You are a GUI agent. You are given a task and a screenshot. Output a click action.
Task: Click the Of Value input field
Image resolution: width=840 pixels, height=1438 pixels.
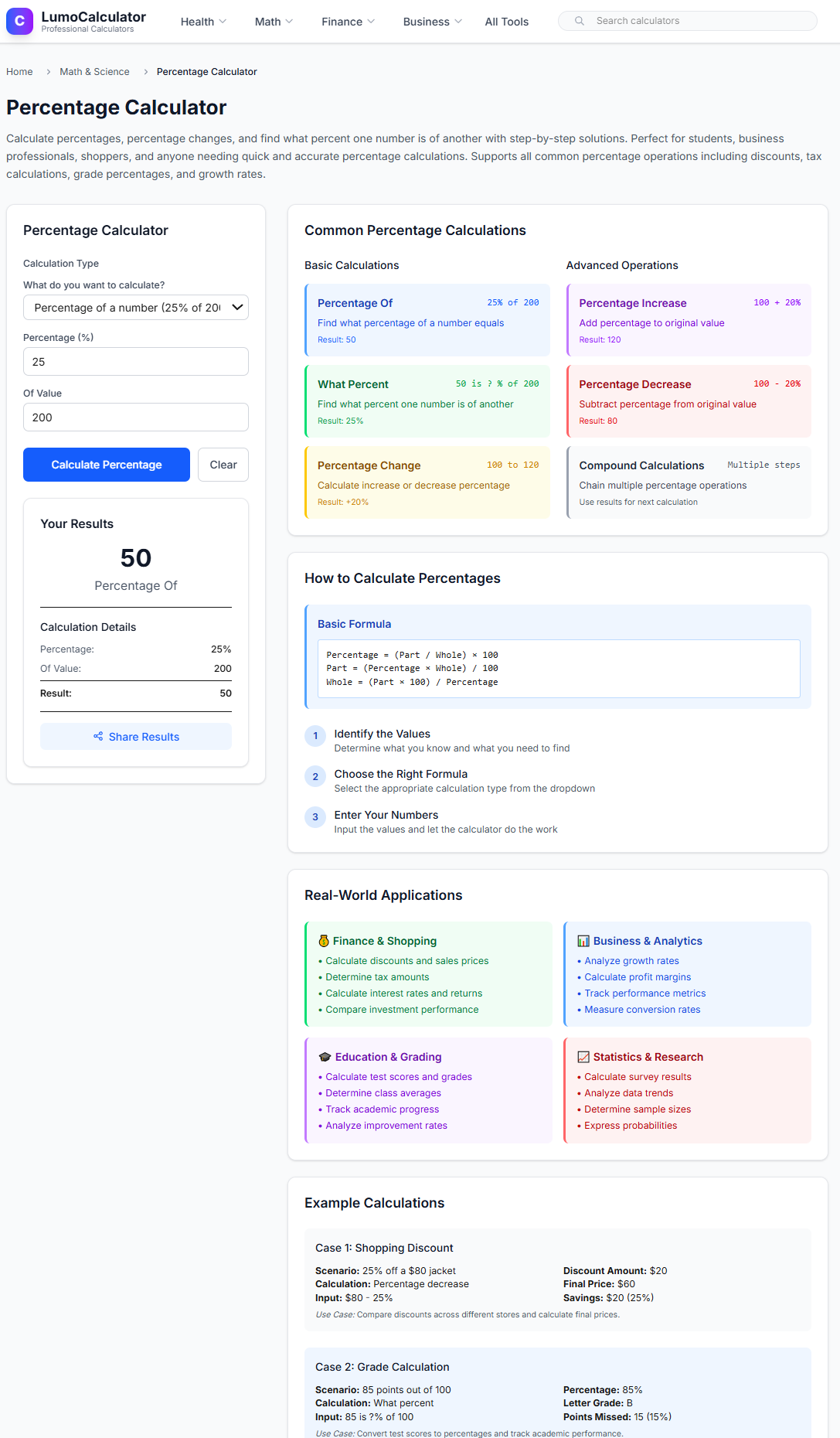[x=136, y=417]
